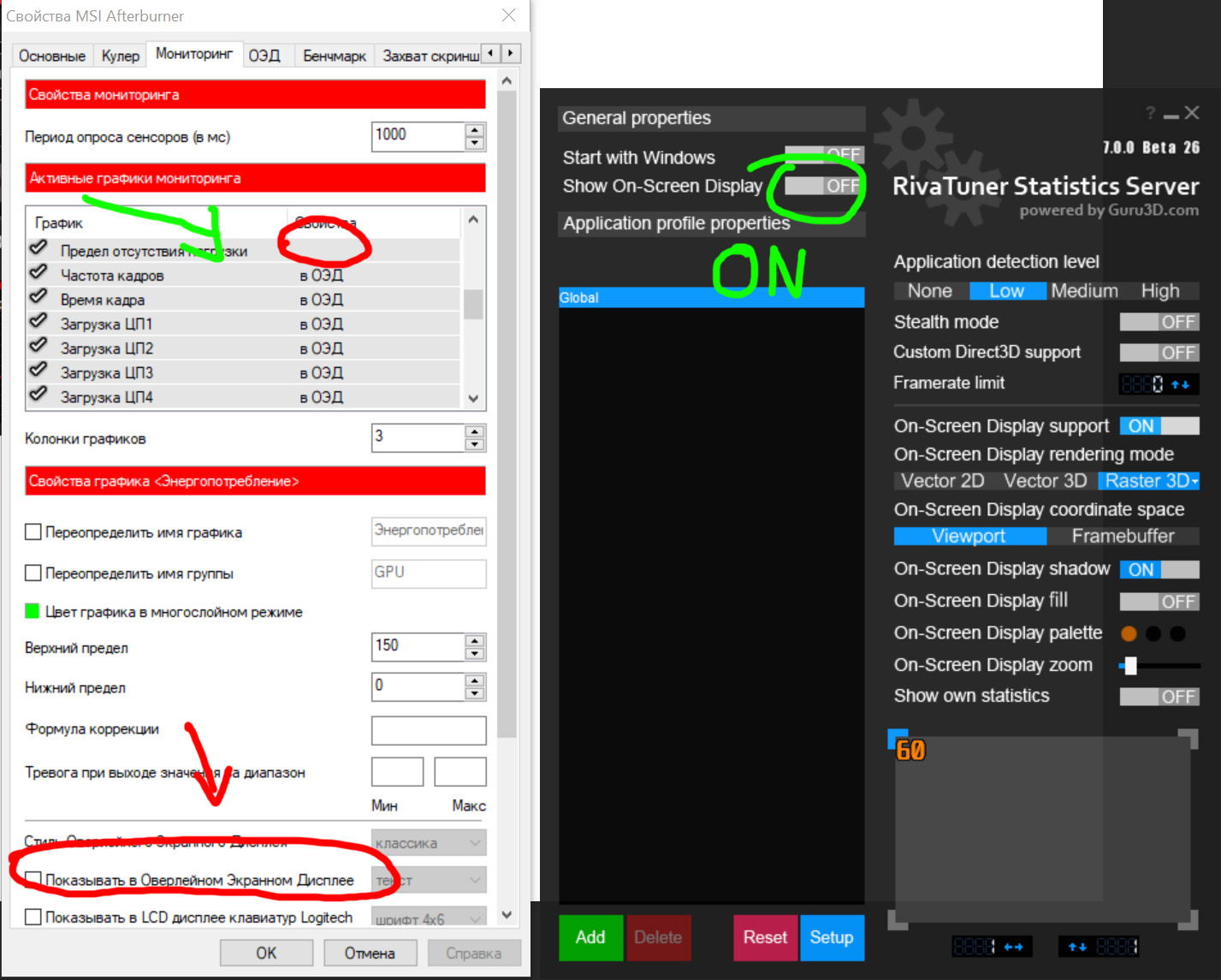Click the graph list scroll-up arrow
The width and height of the screenshot is (1221, 980).
pyautogui.click(x=473, y=219)
